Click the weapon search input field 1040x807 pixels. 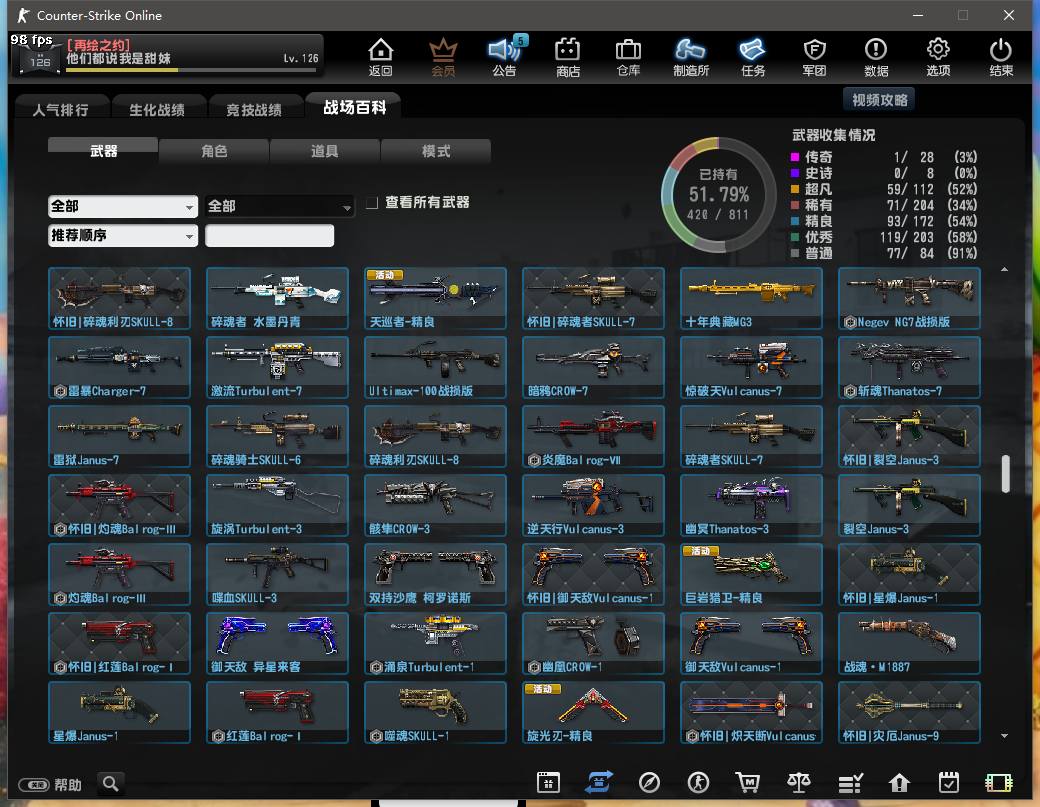(269, 235)
